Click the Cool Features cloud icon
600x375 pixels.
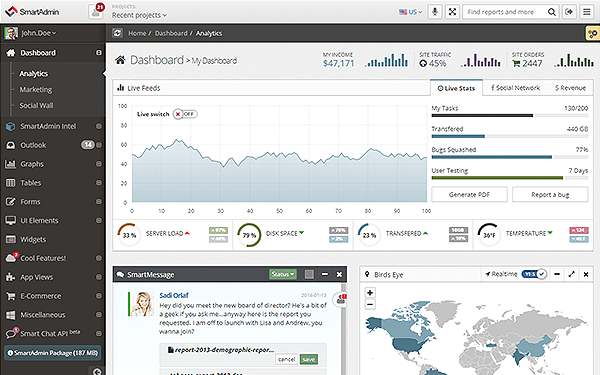pyautogui.click(x=11, y=258)
